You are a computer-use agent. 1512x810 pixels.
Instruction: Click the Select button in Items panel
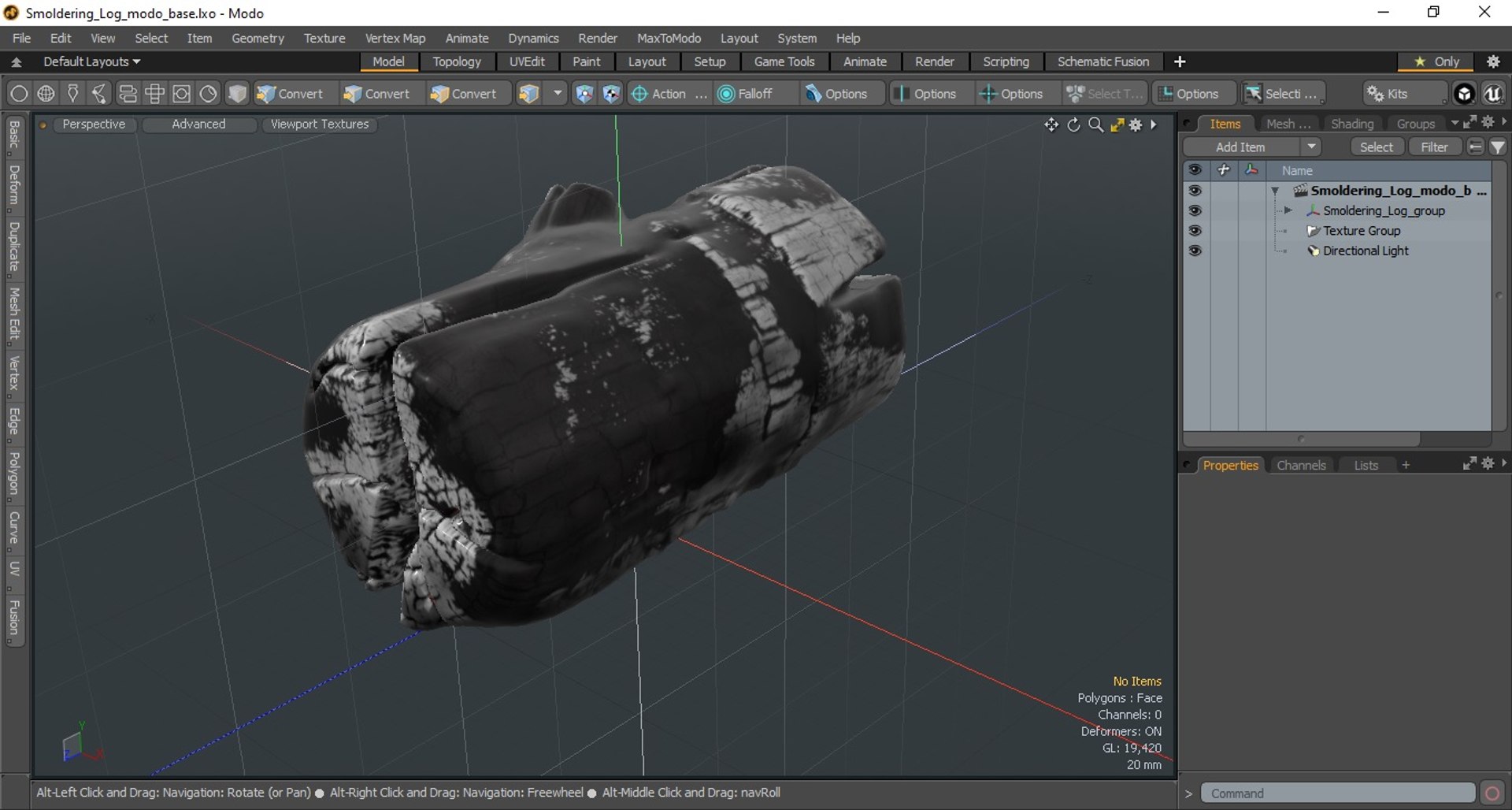(x=1376, y=147)
